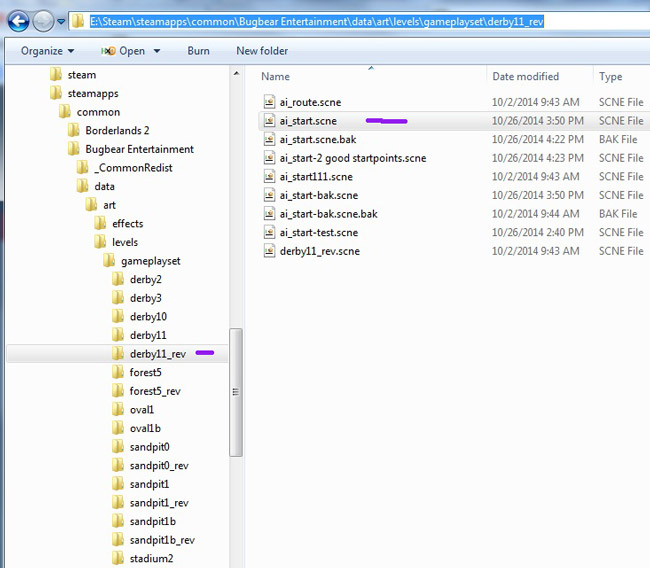This screenshot has height=568, width=650.
Task: Click the ai_start111.scne file icon
Action: [269, 177]
